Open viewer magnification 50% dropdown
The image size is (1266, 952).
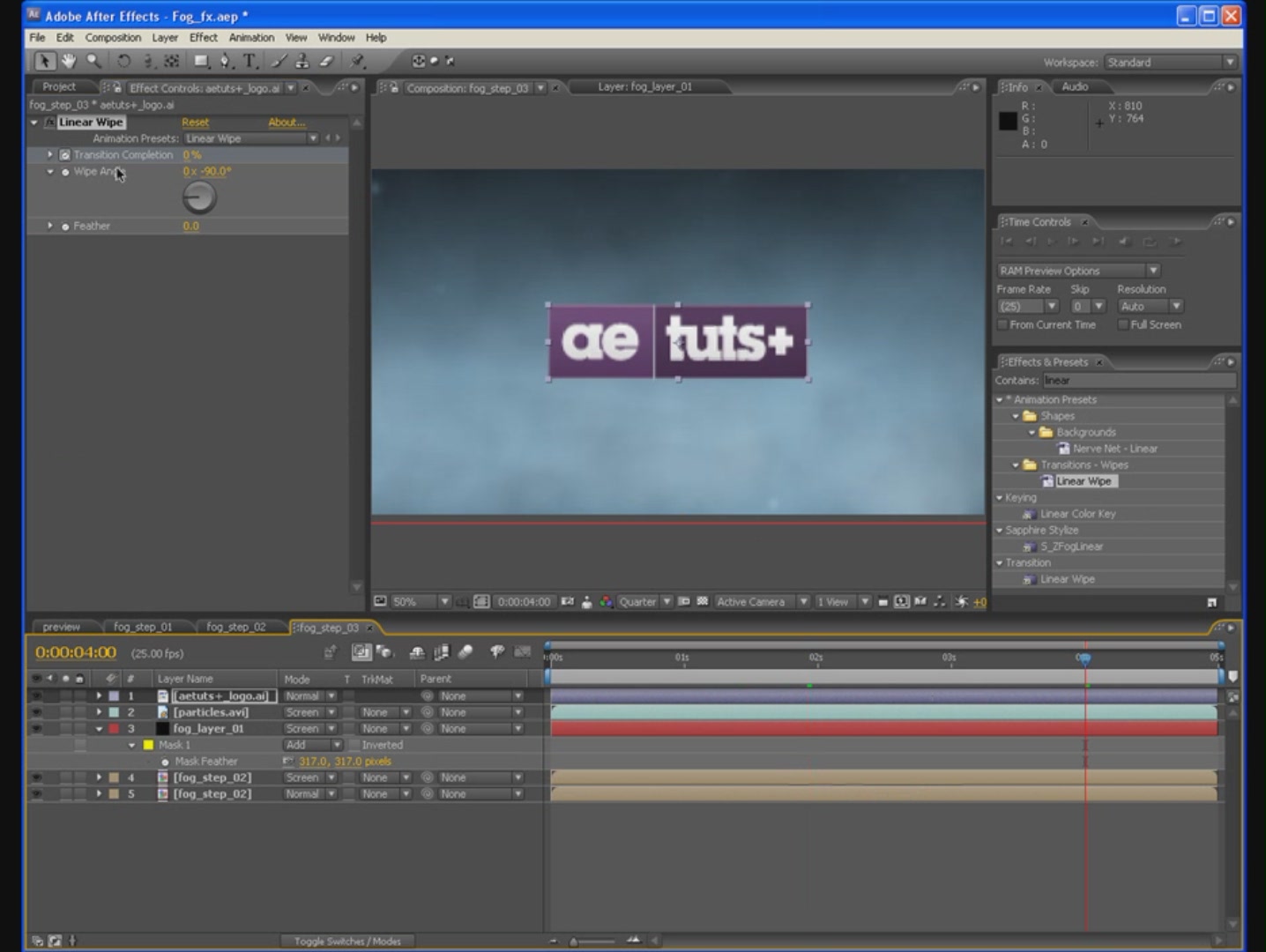(421, 602)
